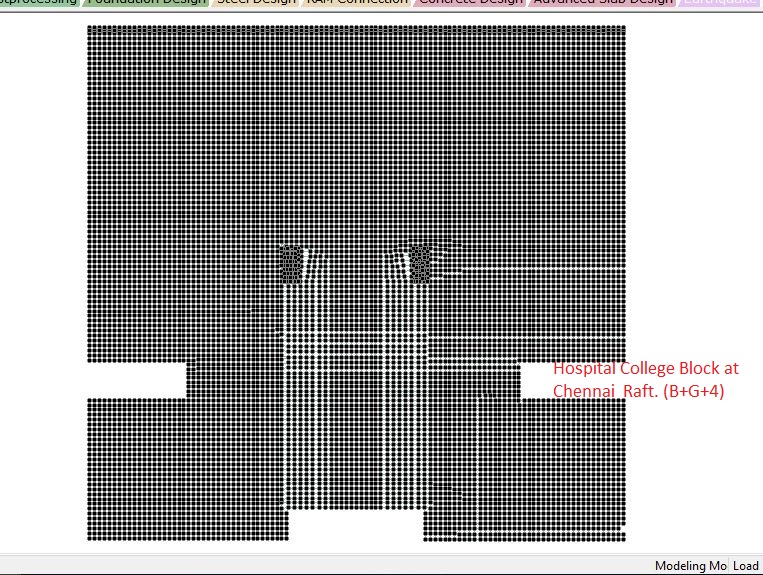Select the 'Chennai Raft. (B+G+4)' text line

click(x=638, y=391)
